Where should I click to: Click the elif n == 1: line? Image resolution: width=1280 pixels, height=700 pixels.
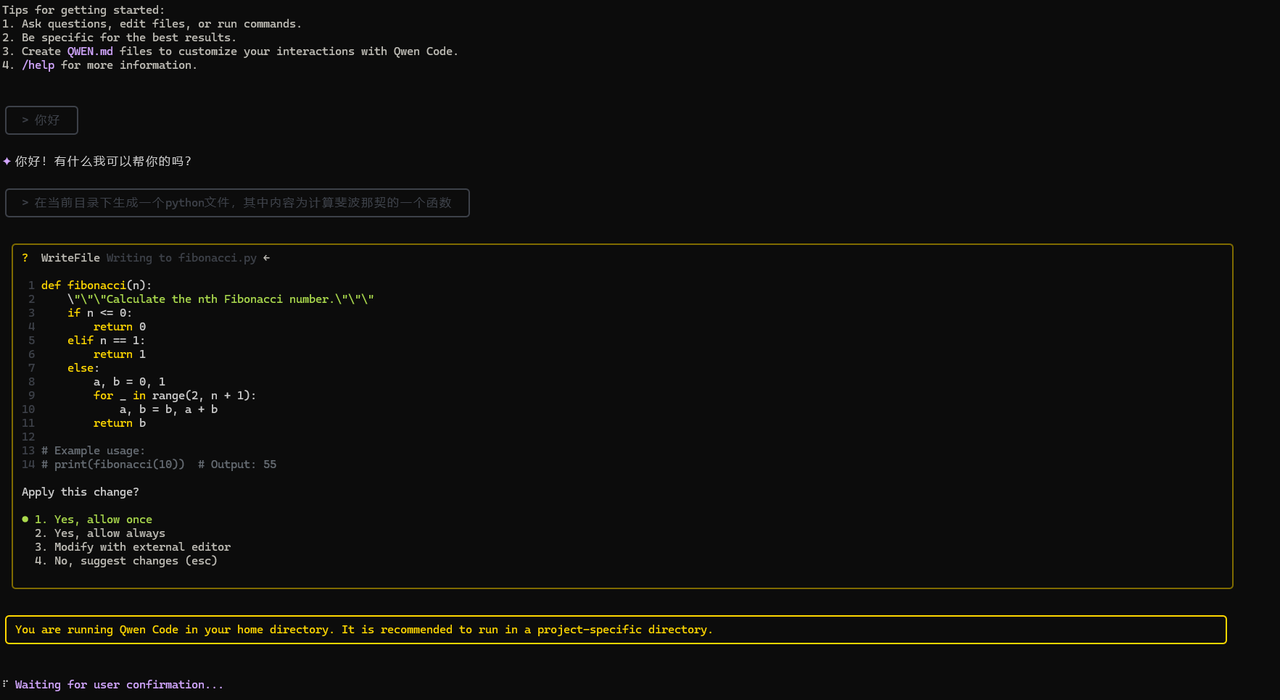(x=106, y=340)
